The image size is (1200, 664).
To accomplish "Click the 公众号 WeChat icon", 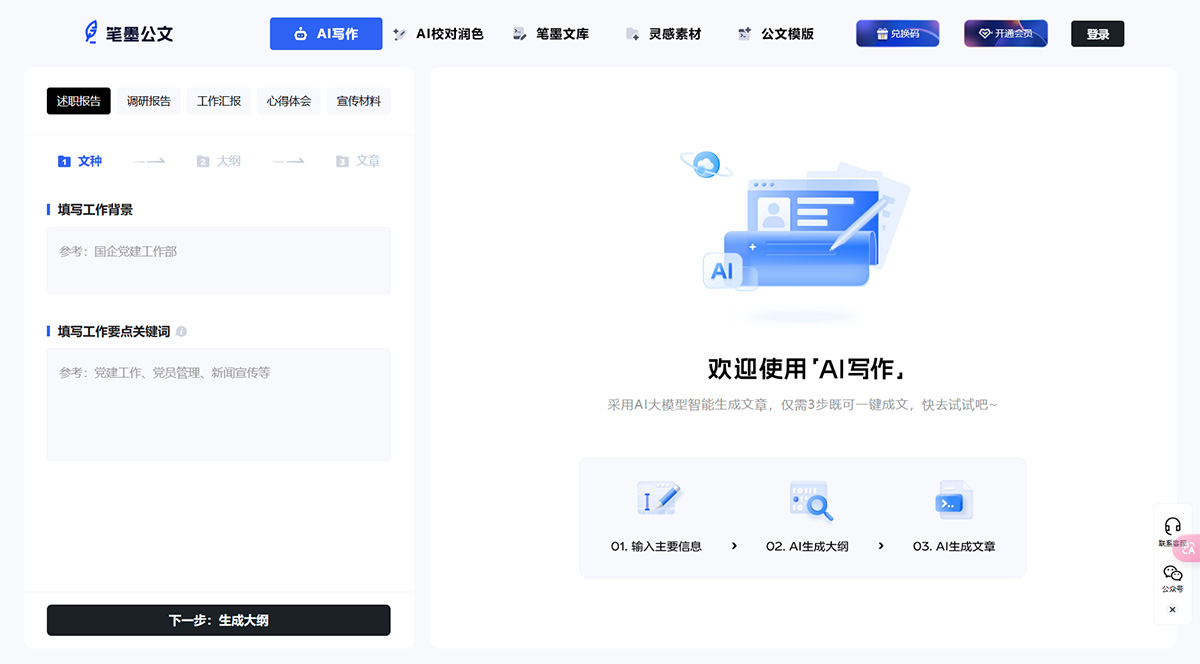I will (1172, 572).
